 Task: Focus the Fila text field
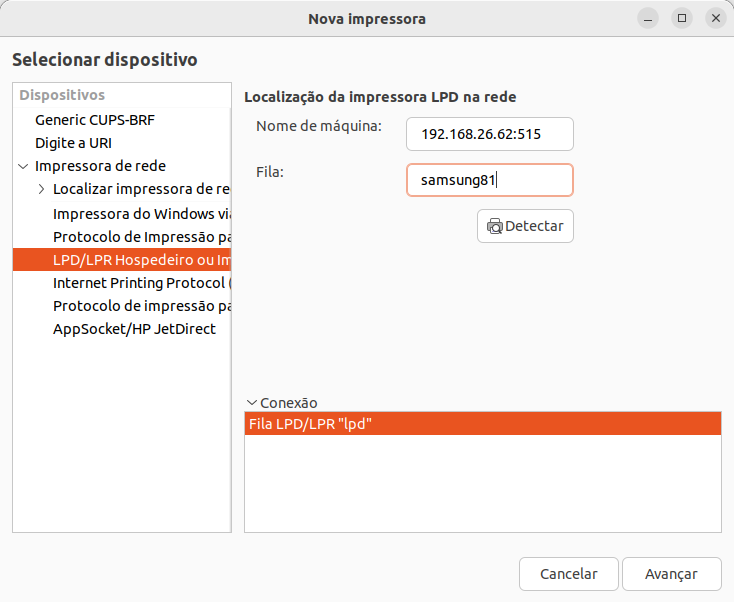point(489,180)
